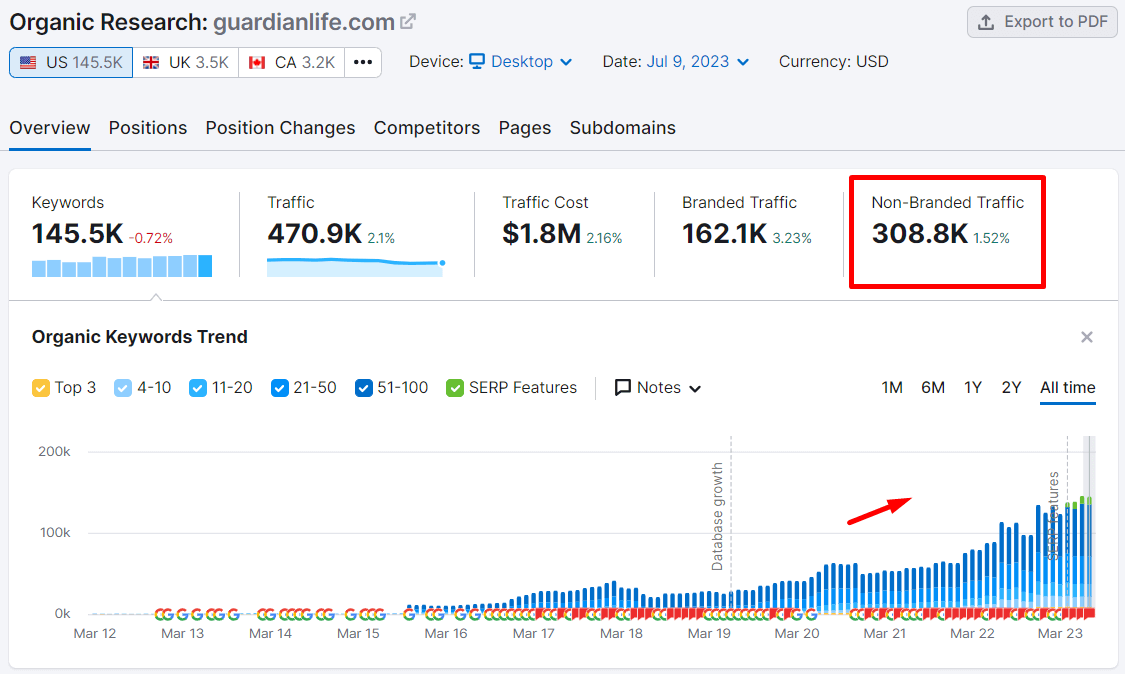This screenshot has width=1125, height=674.
Task: Open more countries via three-dot button
Action: 363,62
